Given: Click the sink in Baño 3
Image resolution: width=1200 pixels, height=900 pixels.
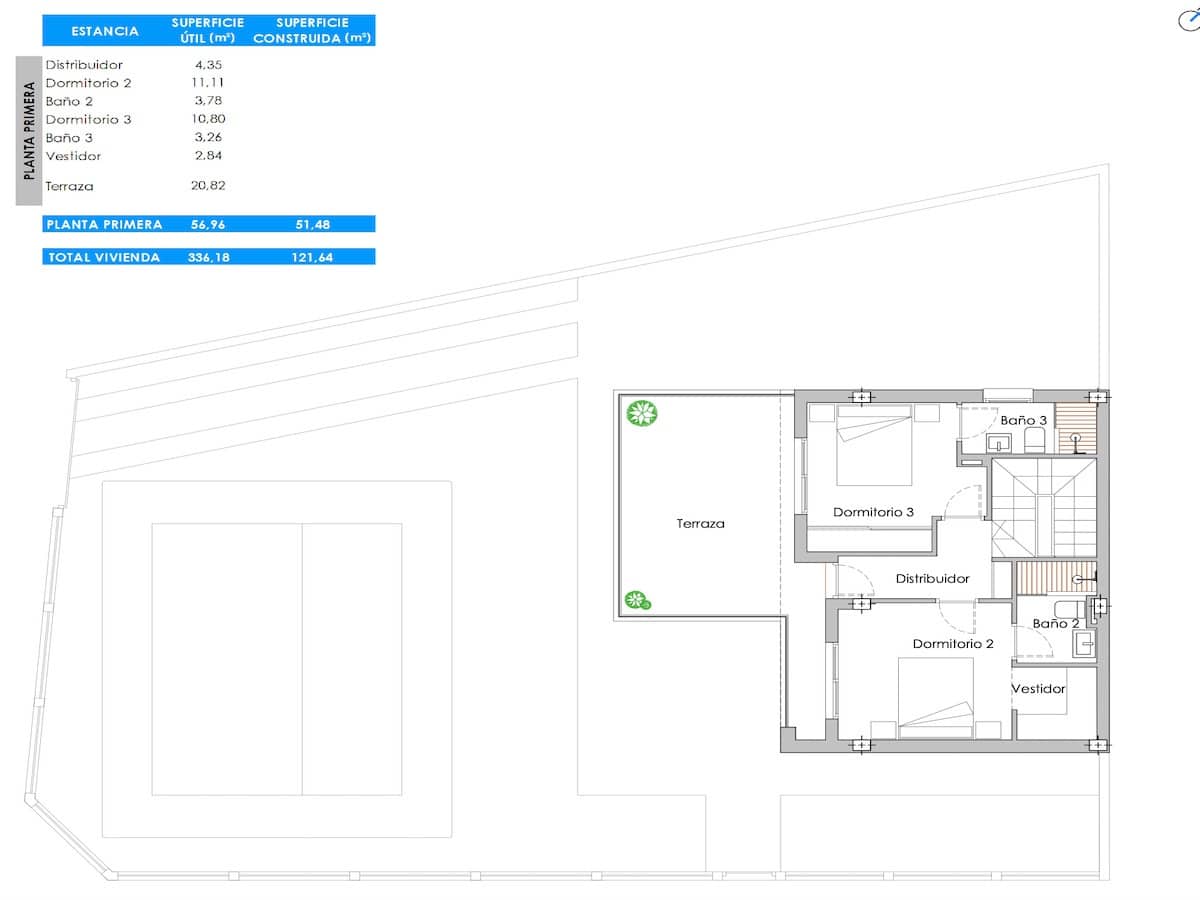Looking at the screenshot, I should pos(997,441).
